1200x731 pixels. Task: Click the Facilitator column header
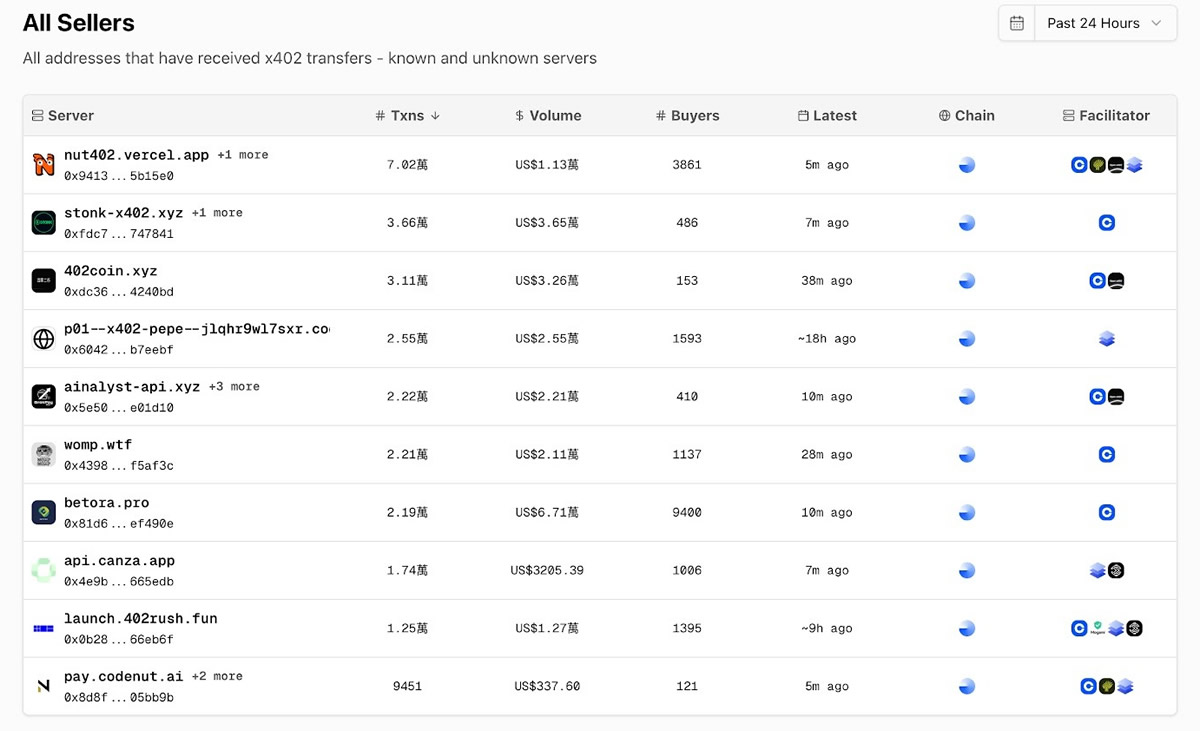1106,116
